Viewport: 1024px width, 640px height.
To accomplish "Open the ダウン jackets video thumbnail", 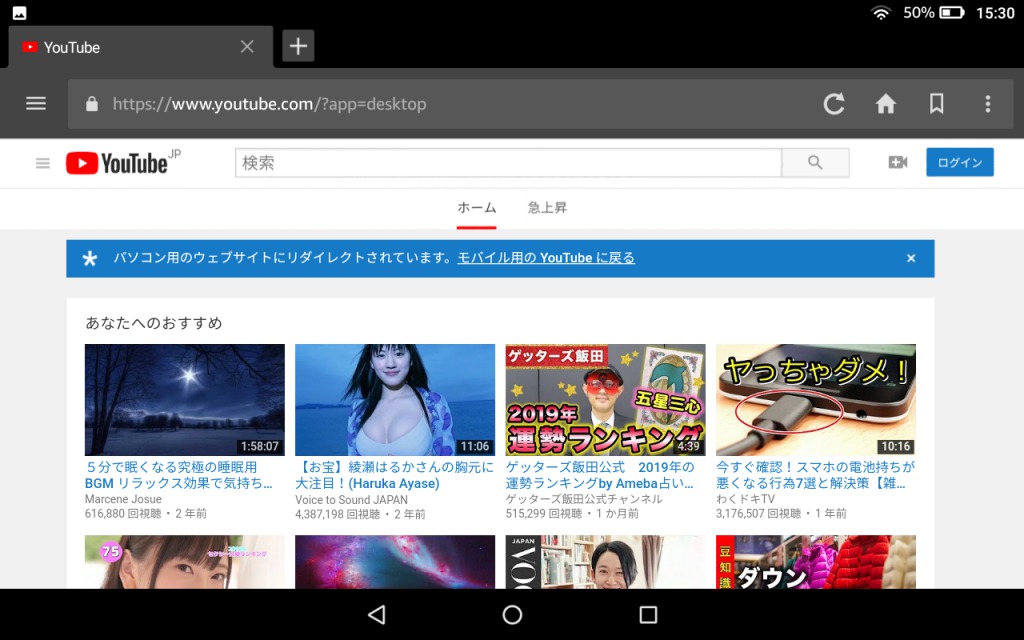I will coord(816,562).
